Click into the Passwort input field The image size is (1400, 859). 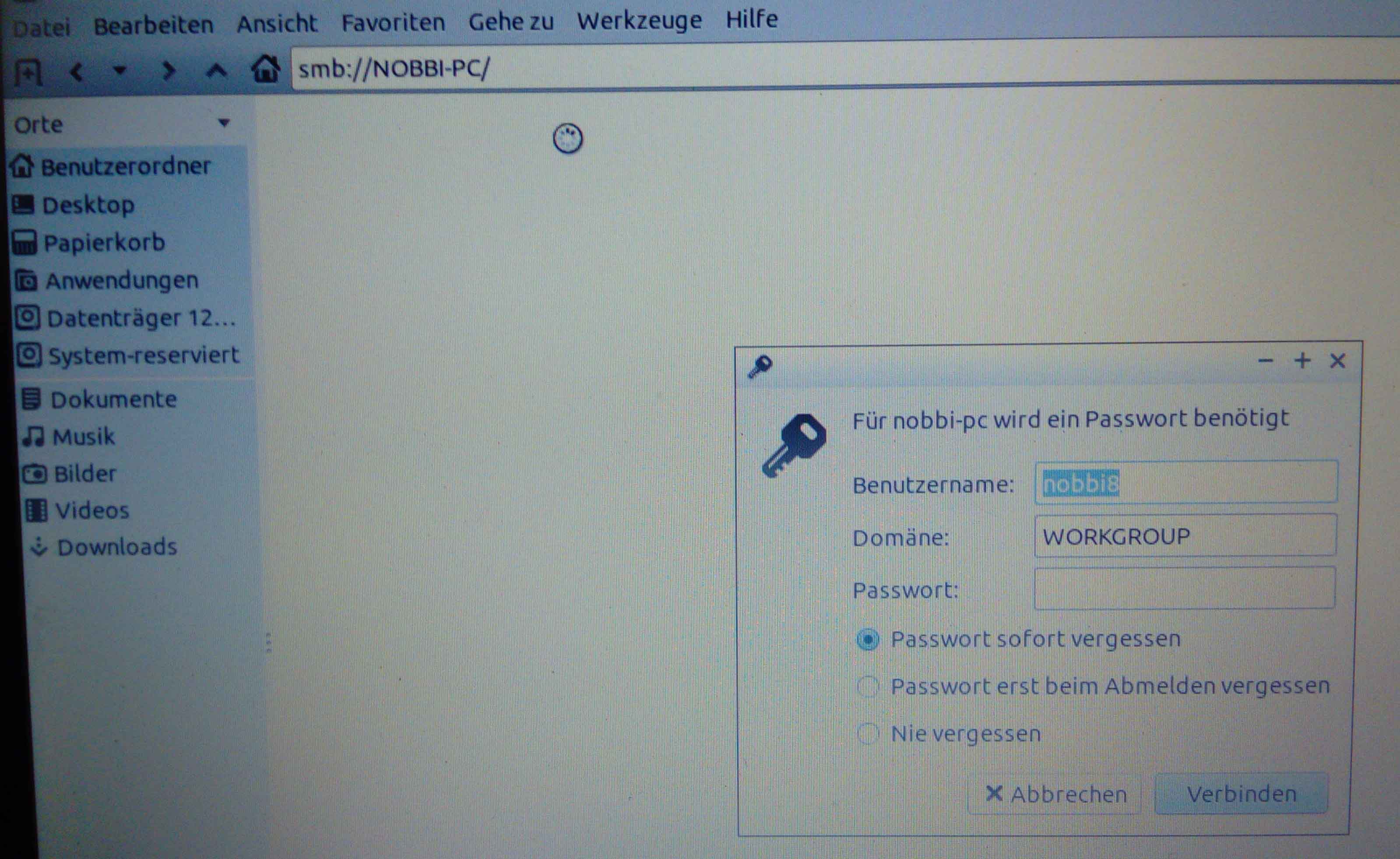(1184, 588)
